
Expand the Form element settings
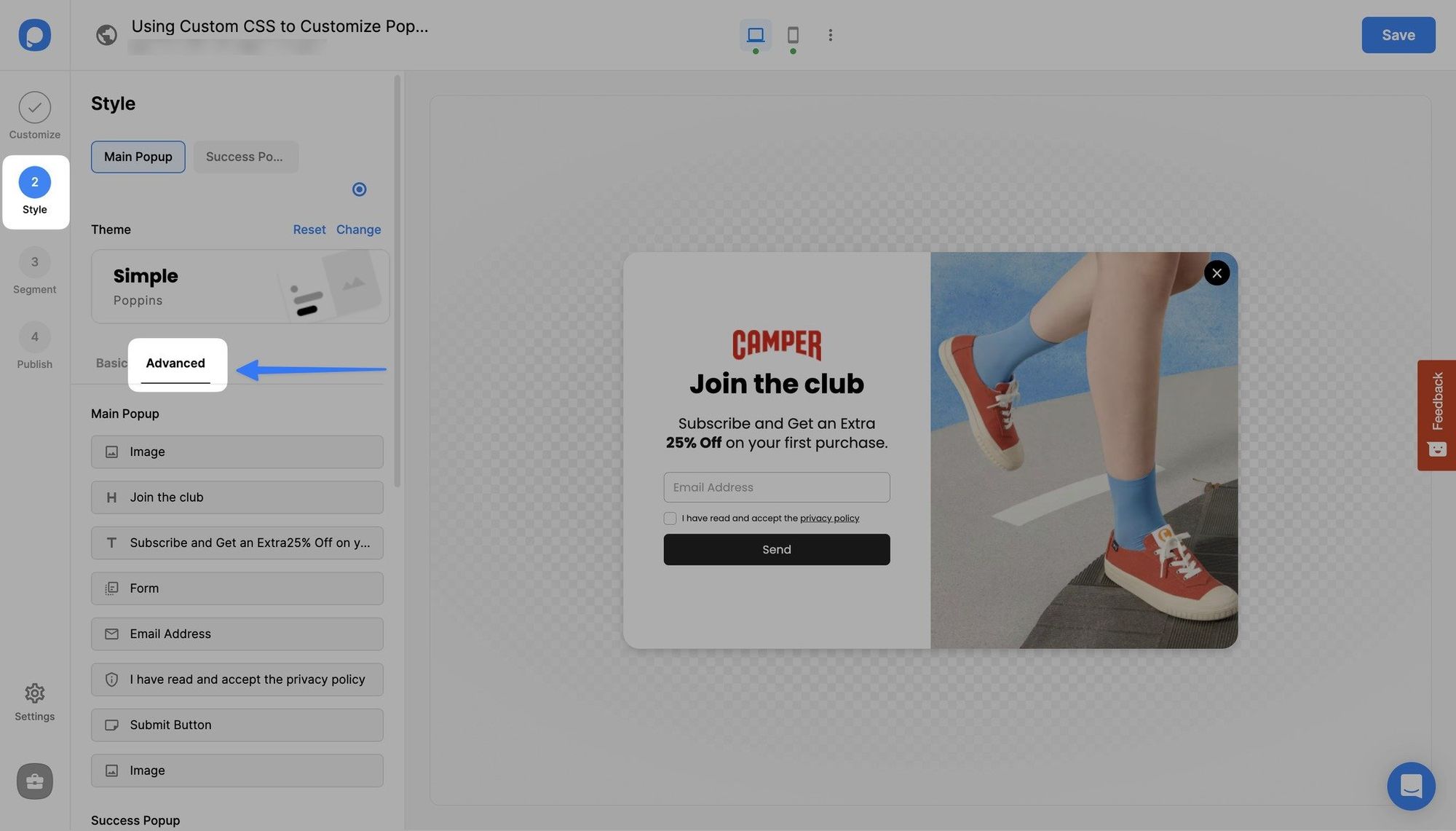[x=237, y=588]
